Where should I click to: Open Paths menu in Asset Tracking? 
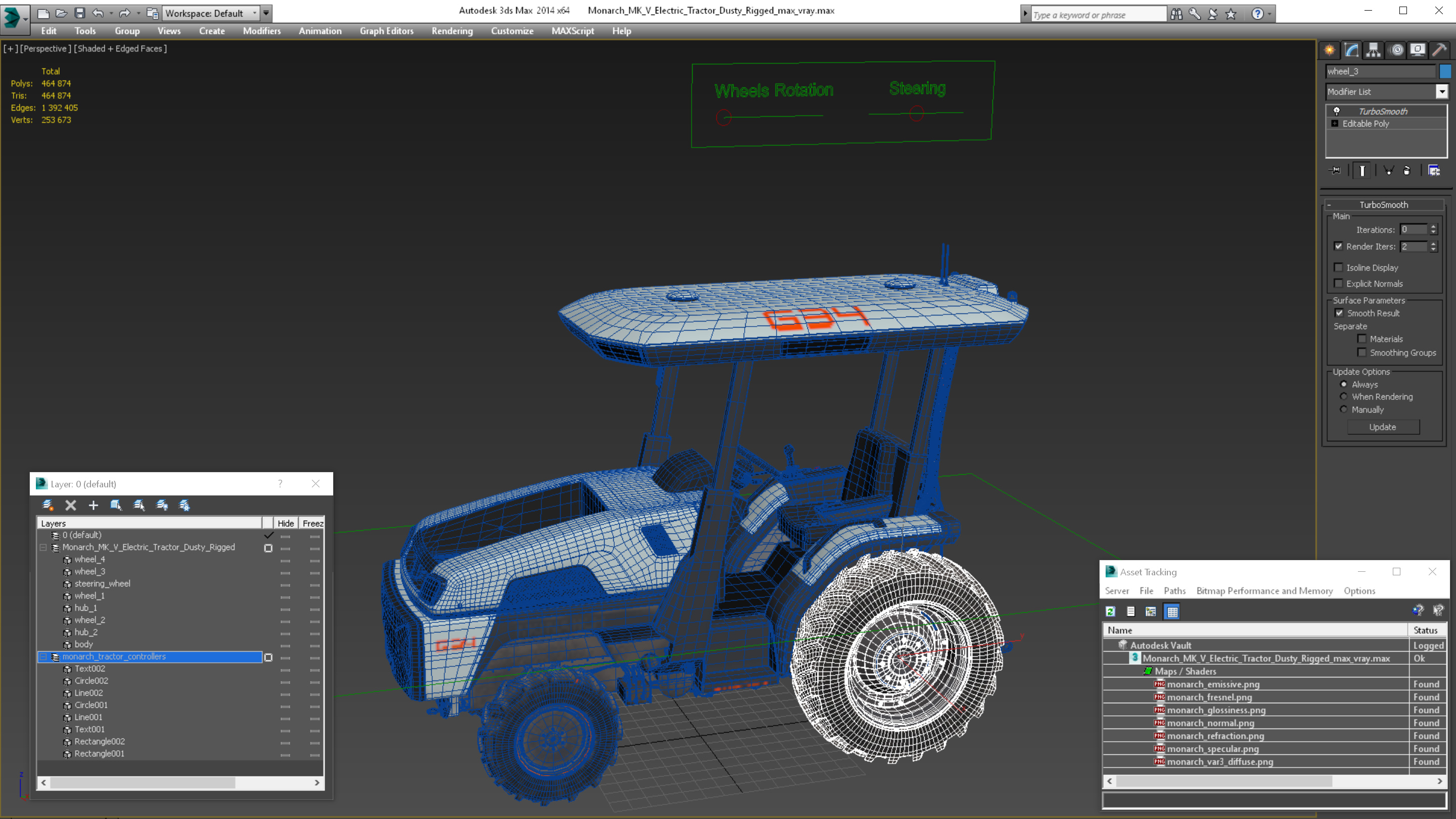point(1174,590)
